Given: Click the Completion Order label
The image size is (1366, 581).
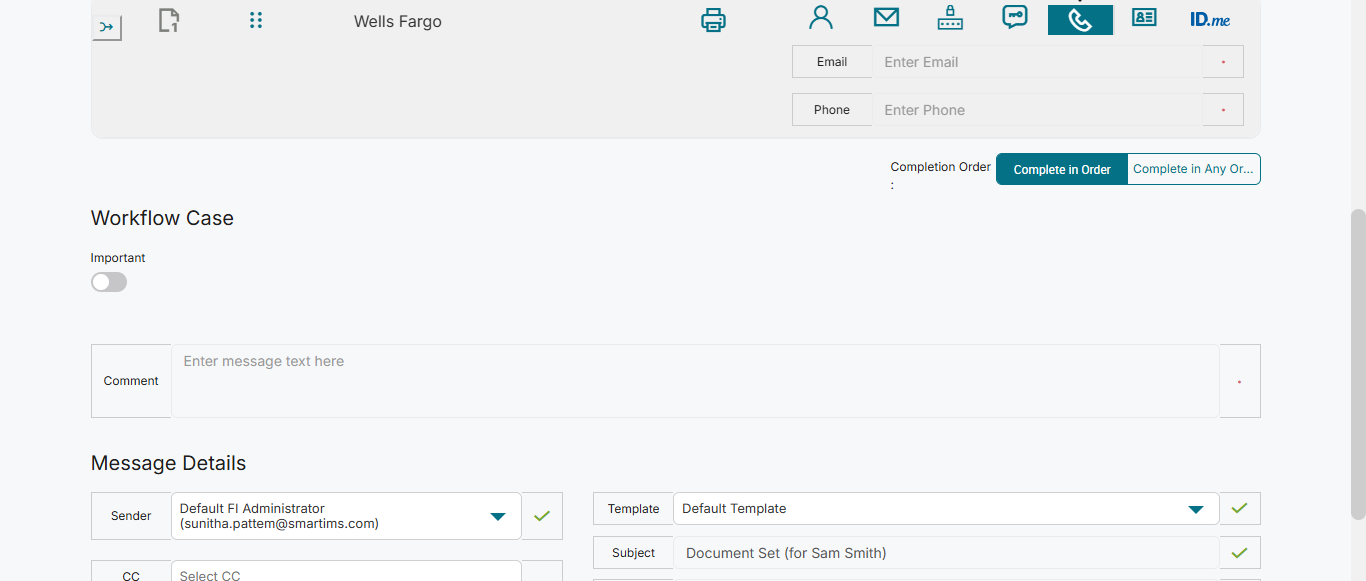Looking at the screenshot, I should pyautogui.click(x=941, y=175).
